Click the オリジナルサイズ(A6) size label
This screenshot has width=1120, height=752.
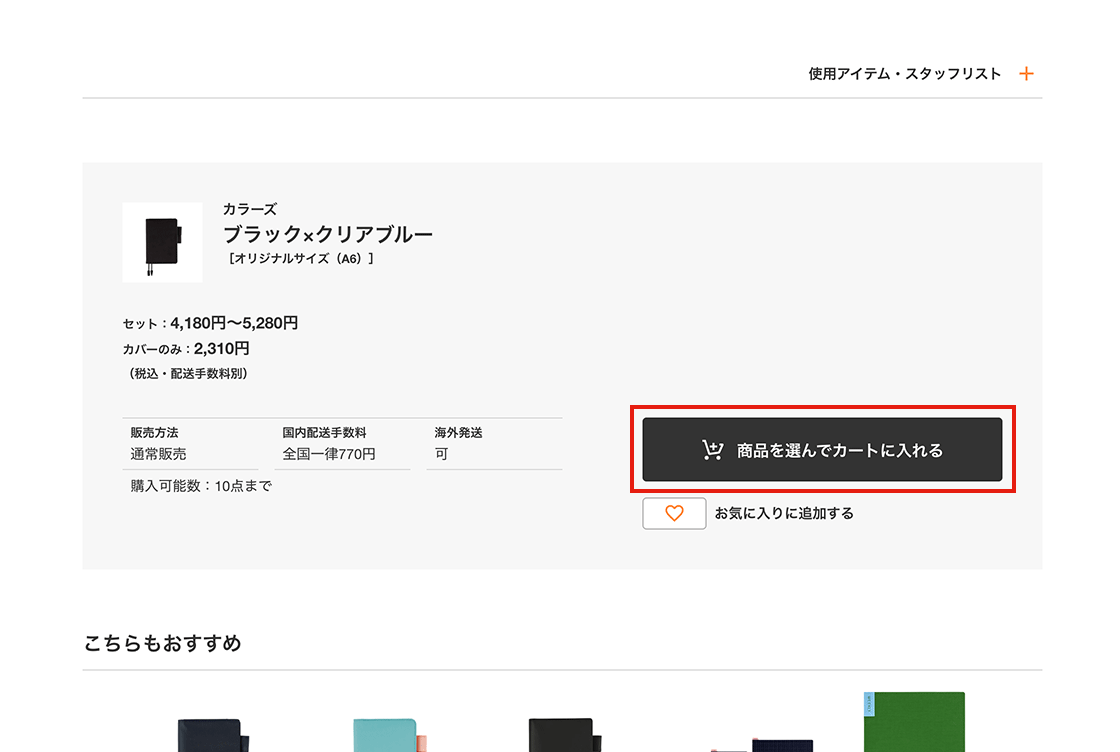(x=301, y=258)
